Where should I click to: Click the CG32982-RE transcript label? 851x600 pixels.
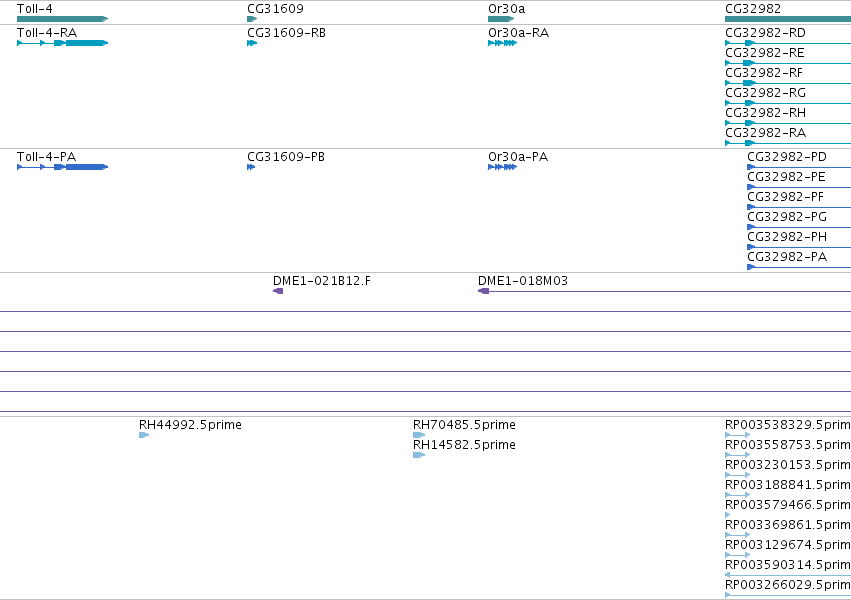765,53
